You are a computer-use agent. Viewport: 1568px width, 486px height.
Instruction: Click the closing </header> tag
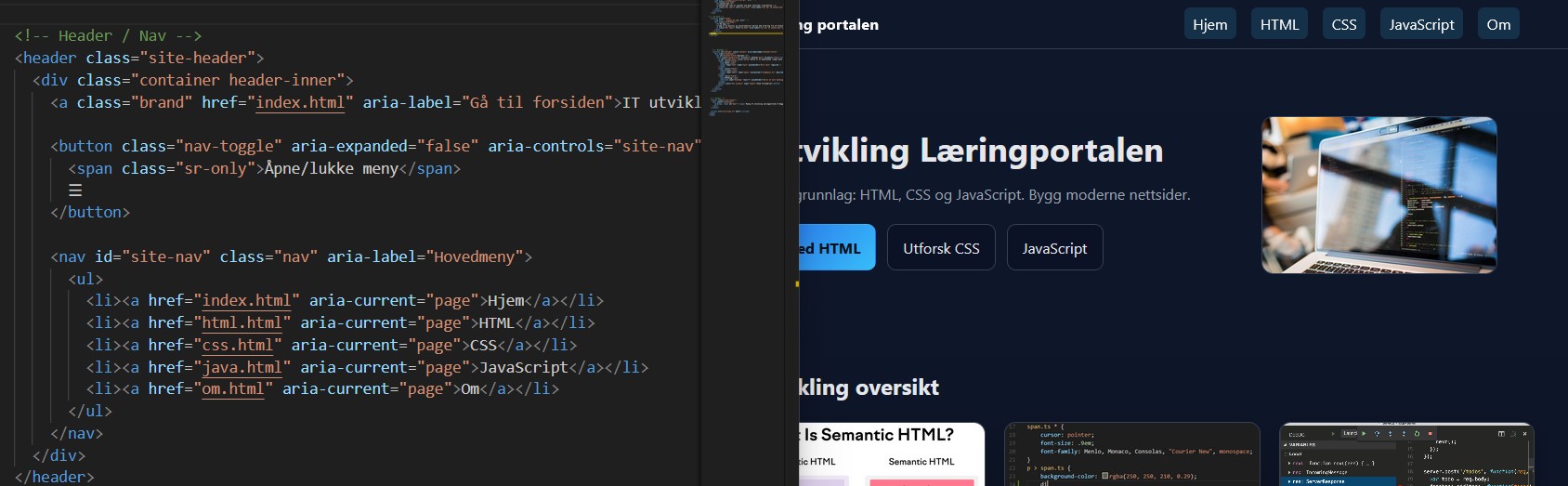click(55, 477)
